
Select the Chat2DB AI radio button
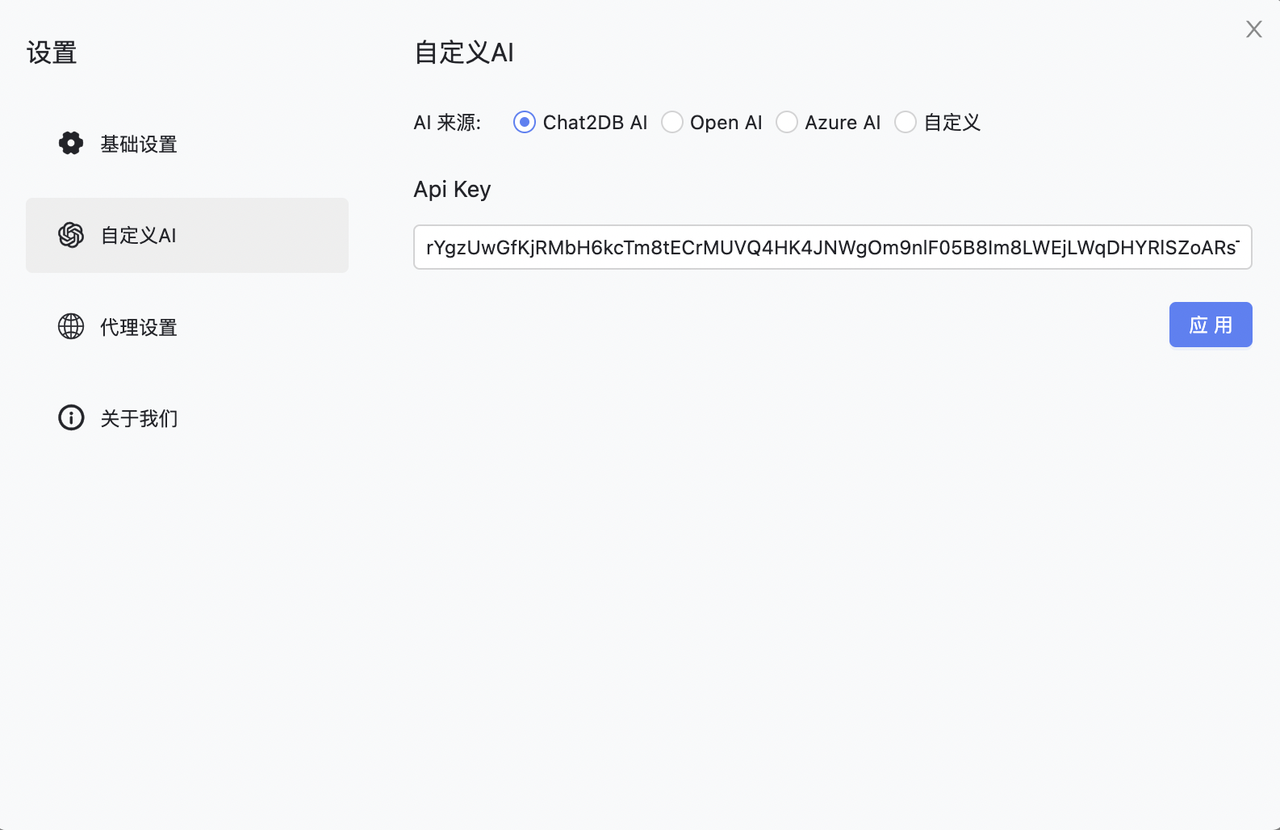pyautogui.click(x=524, y=122)
